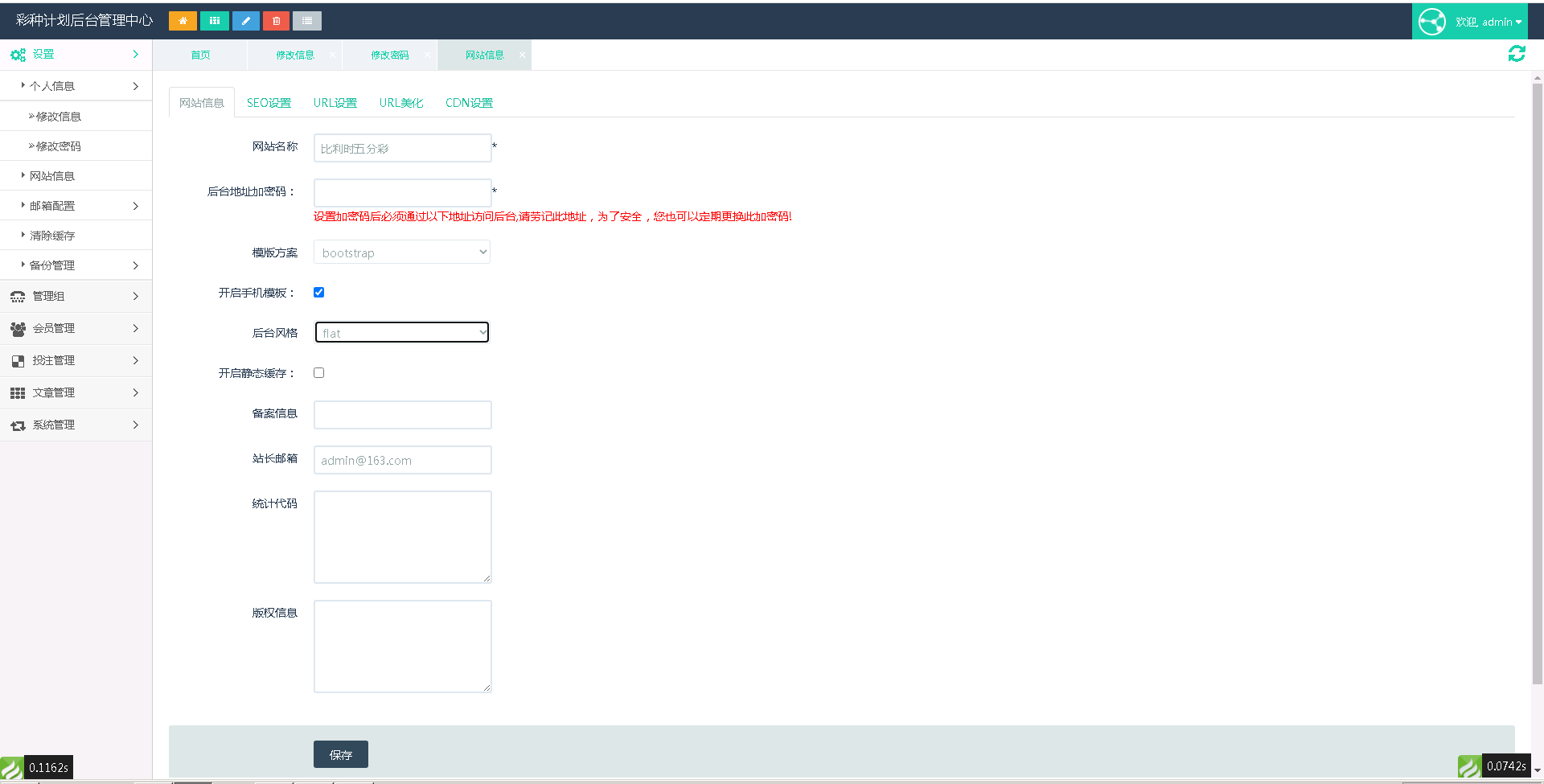Image resolution: width=1544 pixels, height=784 pixels.
Task: Uncheck the 开启手机模板 checkbox
Action: pos(319,293)
